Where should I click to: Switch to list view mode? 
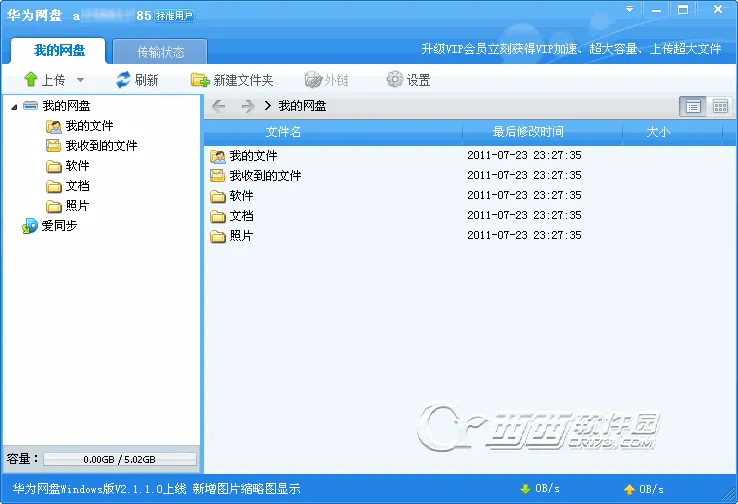click(x=693, y=107)
